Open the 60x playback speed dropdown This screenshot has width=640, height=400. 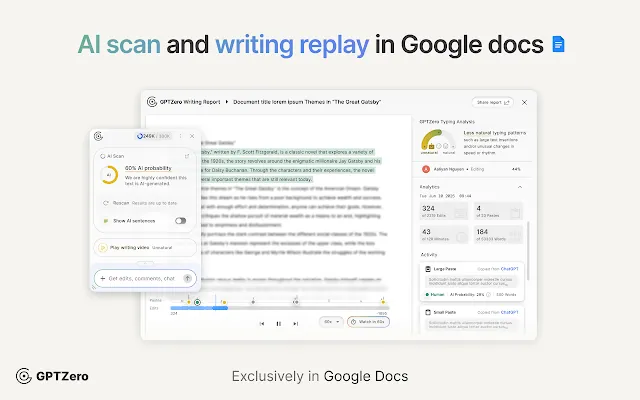(x=331, y=322)
